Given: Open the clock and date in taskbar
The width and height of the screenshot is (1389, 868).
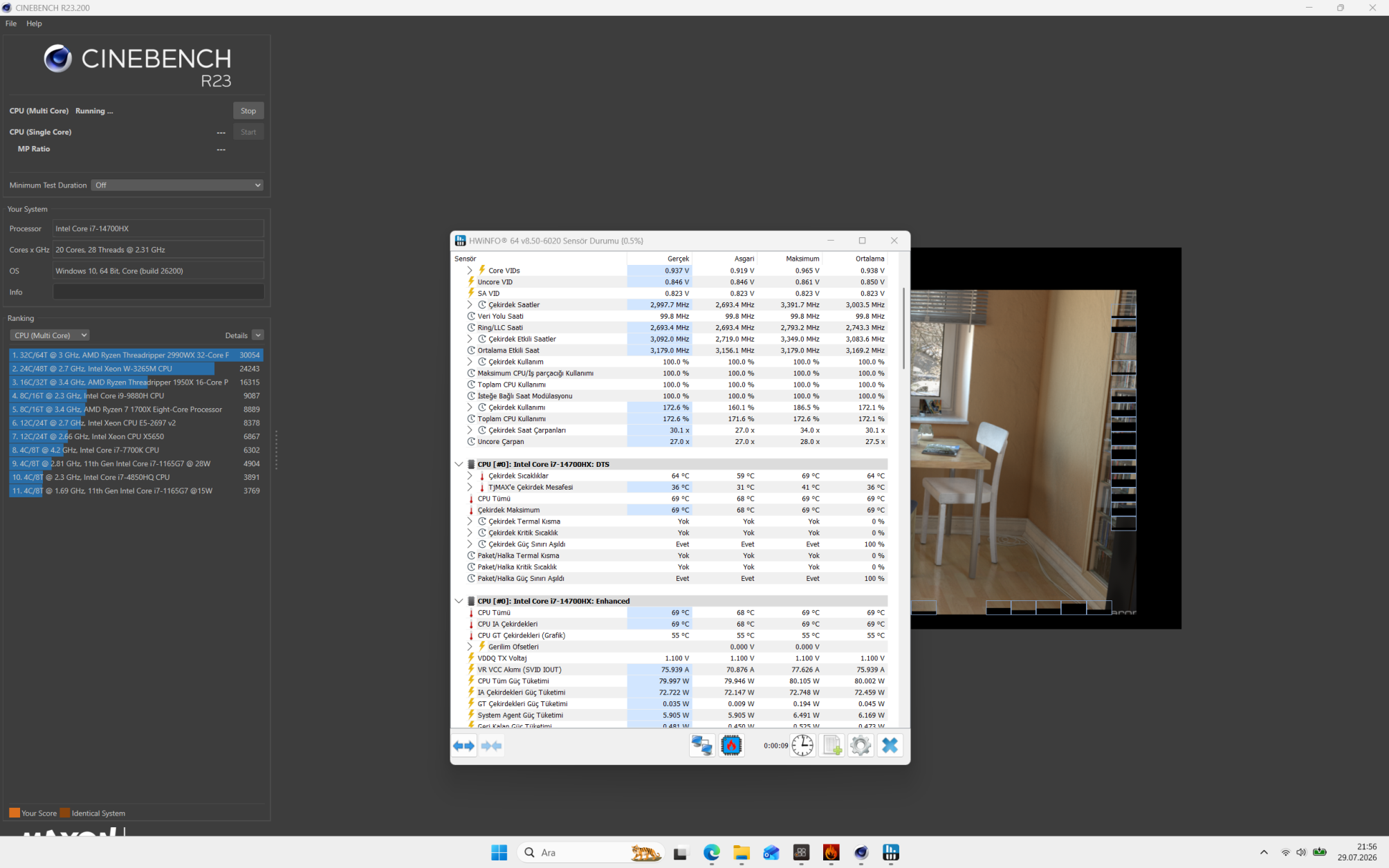Looking at the screenshot, I should (x=1356, y=852).
